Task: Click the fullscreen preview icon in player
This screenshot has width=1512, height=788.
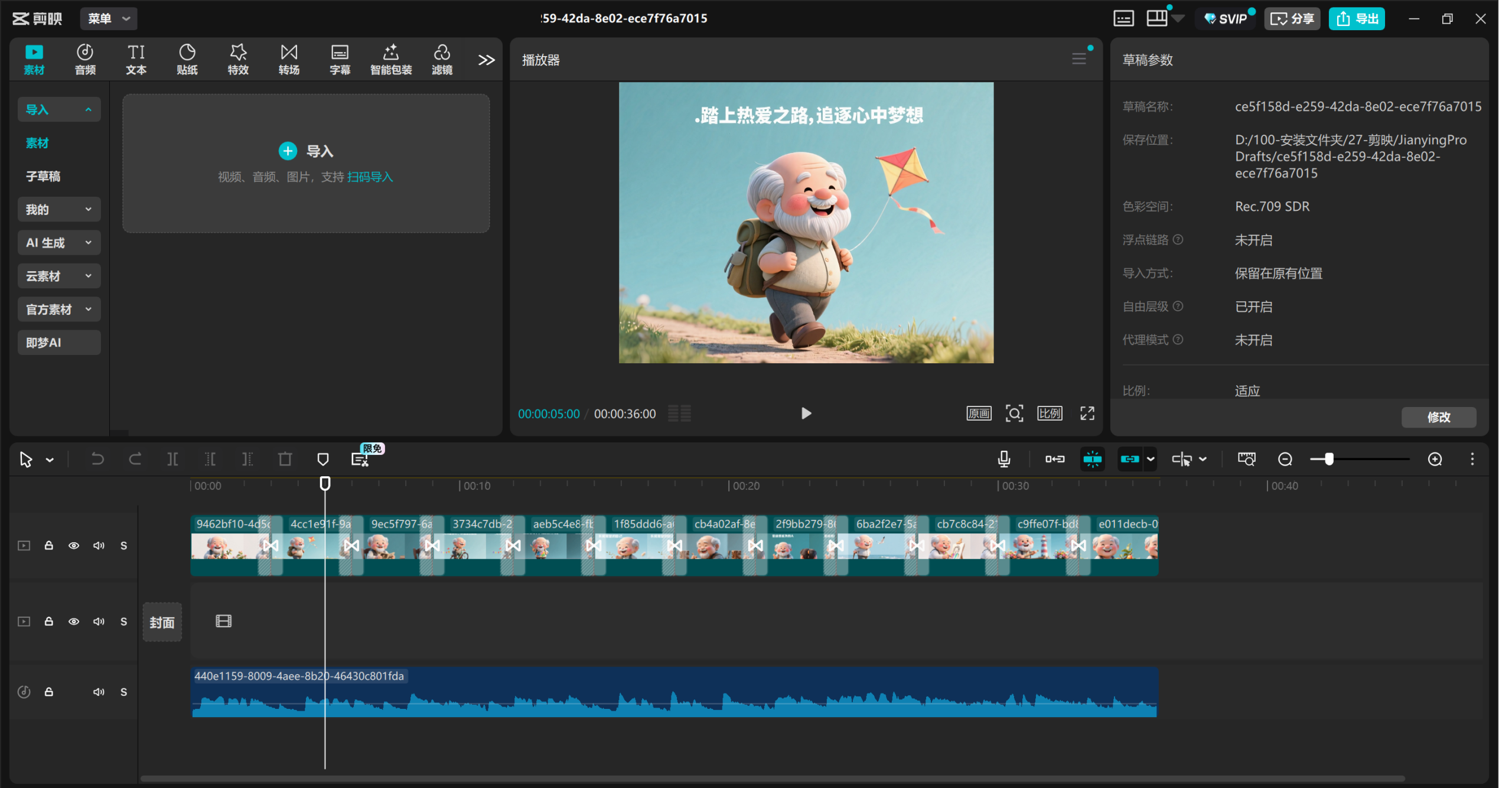Action: [1087, 413]
